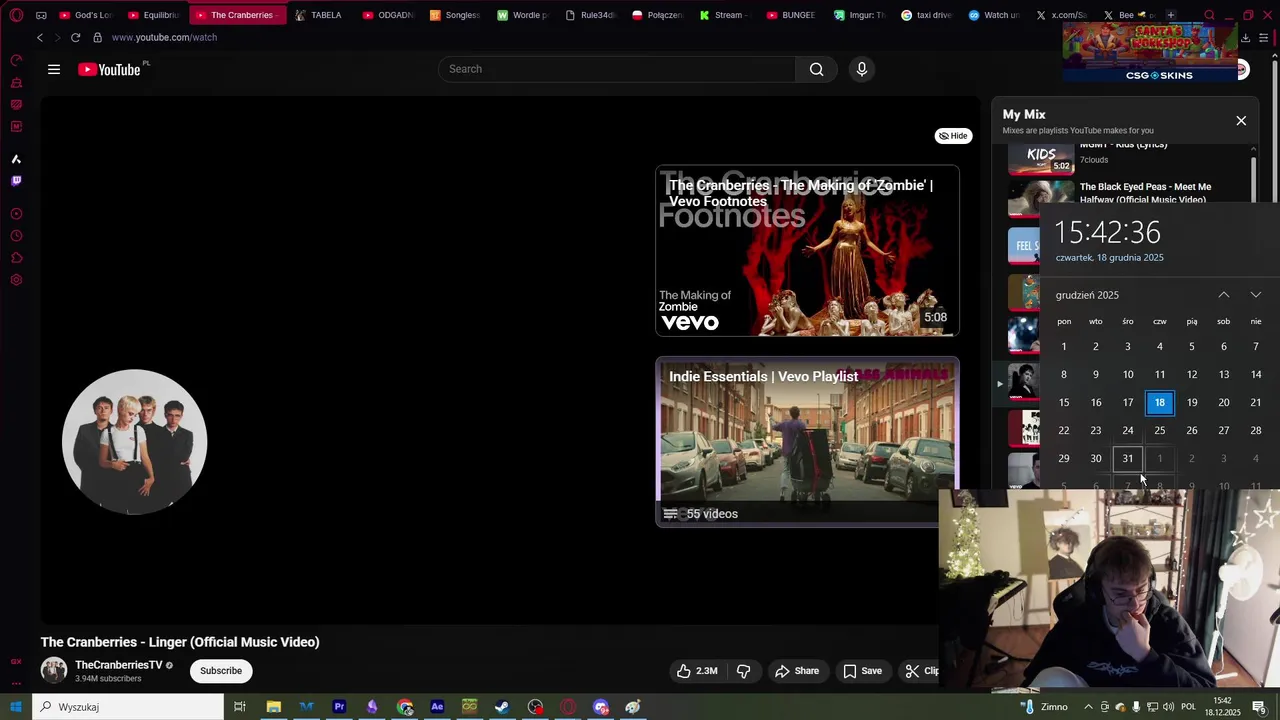
Task: Select December 25 in the calendar
Action: pyautogui.click(x=1160, y=431)
